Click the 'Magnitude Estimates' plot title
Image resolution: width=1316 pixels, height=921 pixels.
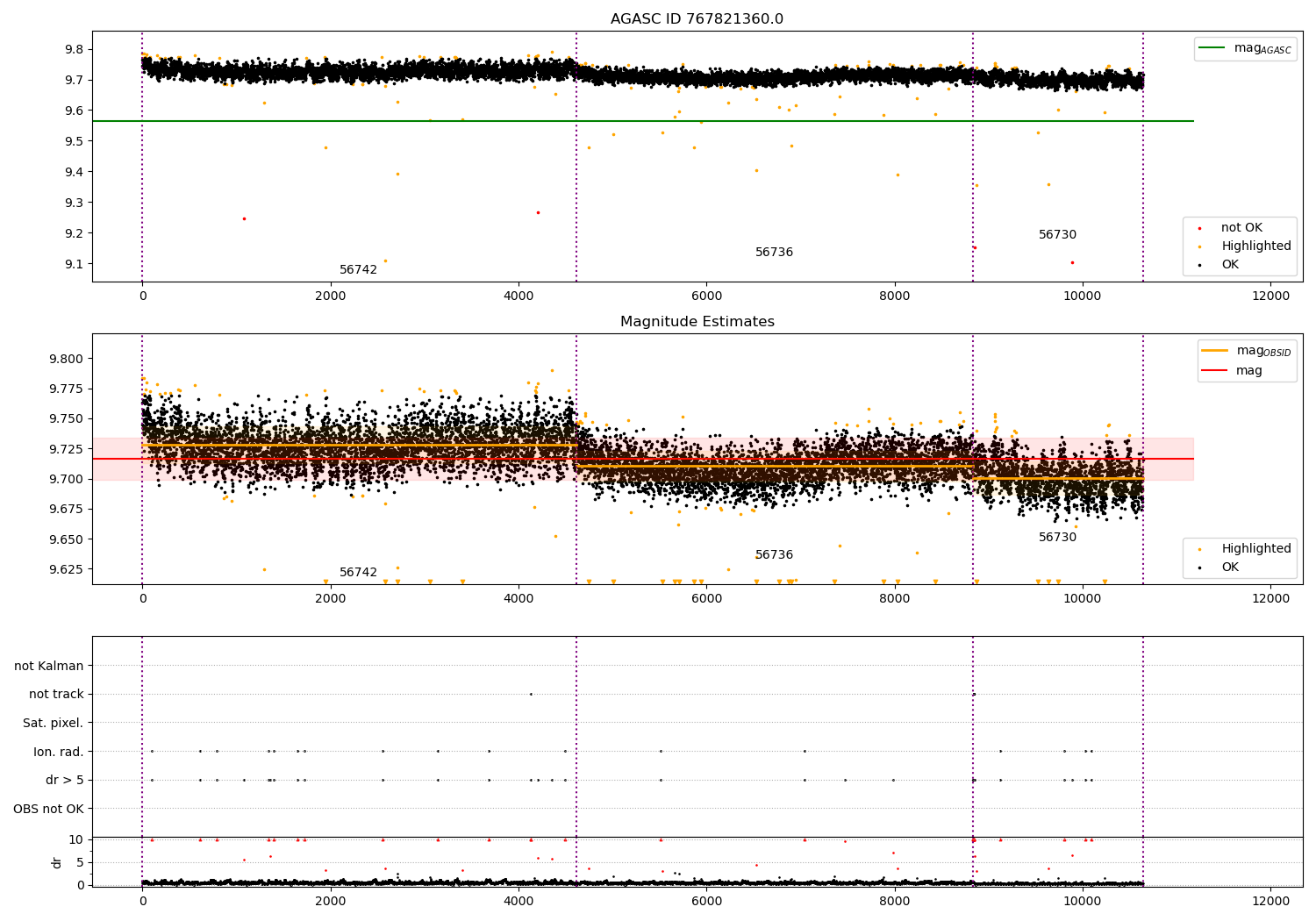point(697,322)
